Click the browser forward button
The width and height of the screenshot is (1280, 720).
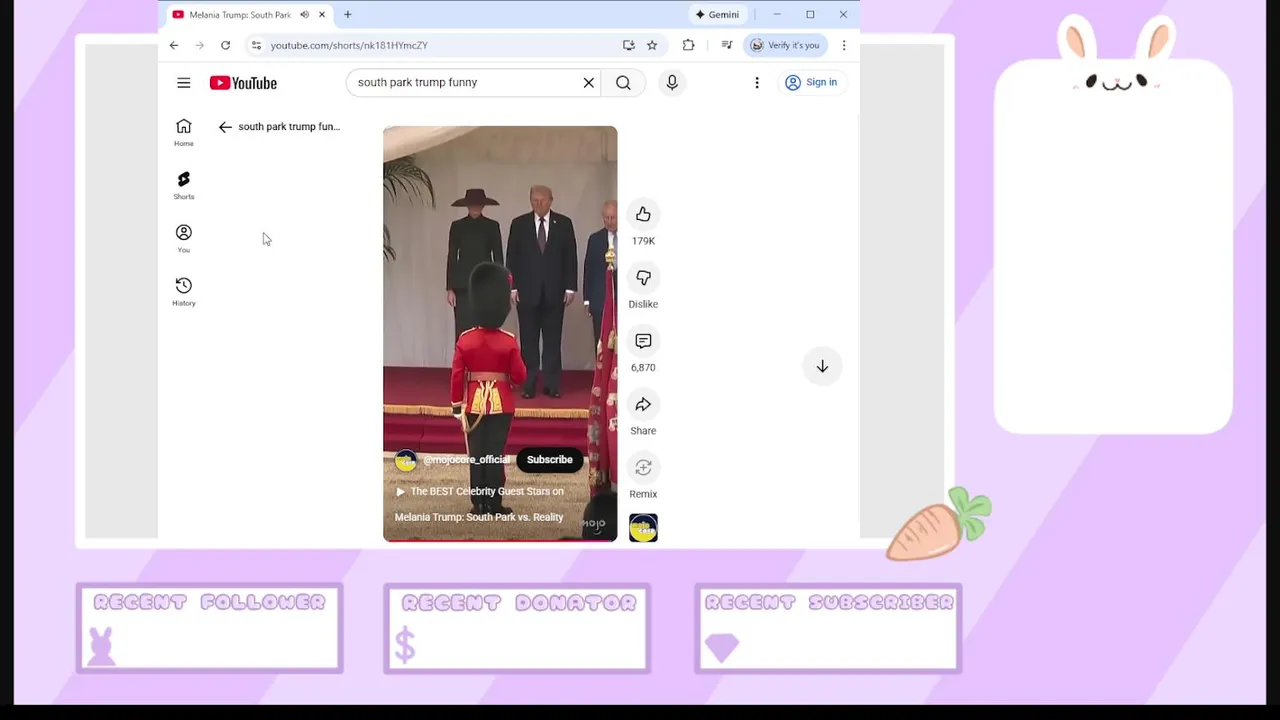(x=199, y=45)
